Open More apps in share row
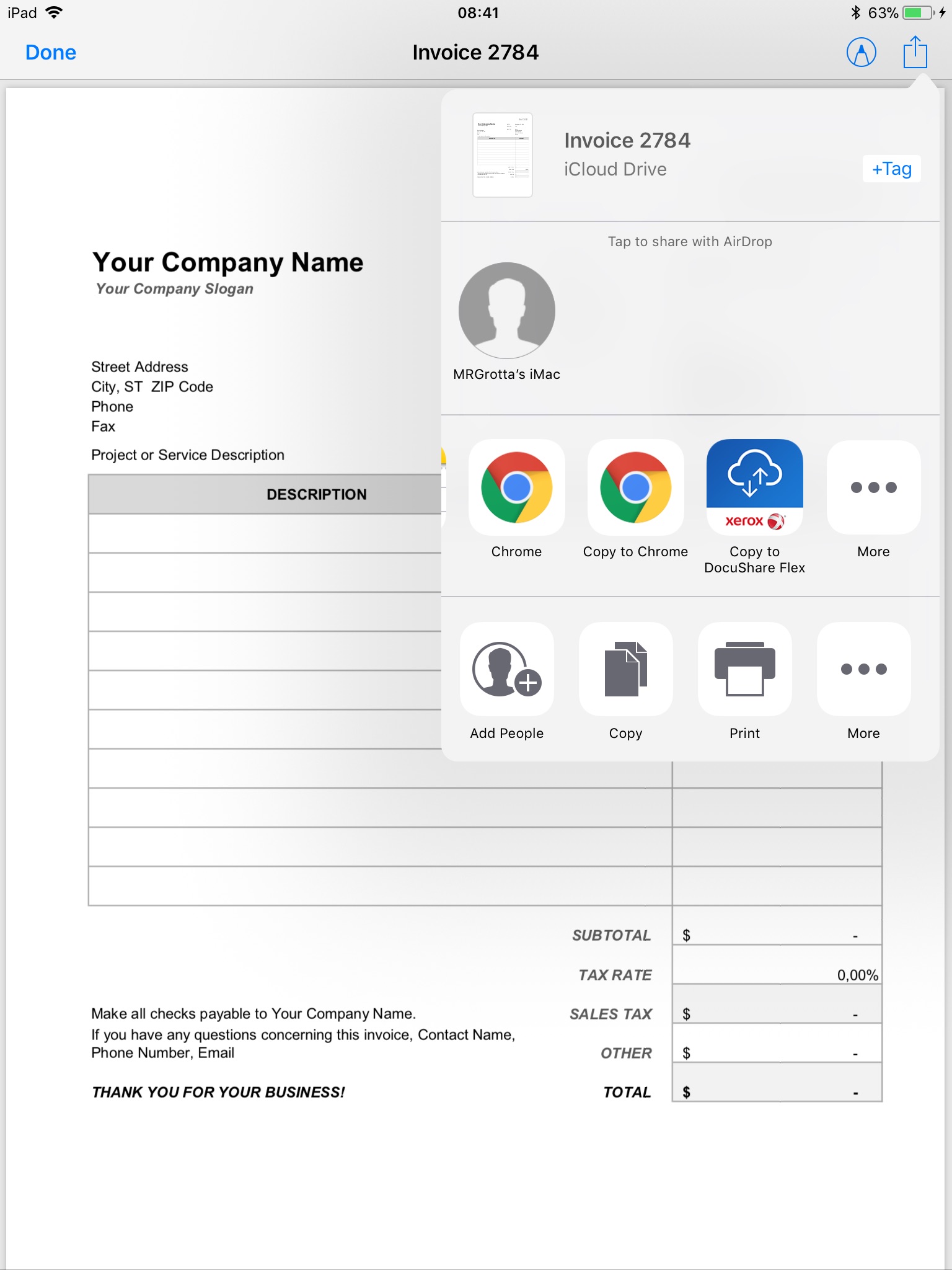The width and height of the screenshot is (952, 1270). (x=873, y=487)
